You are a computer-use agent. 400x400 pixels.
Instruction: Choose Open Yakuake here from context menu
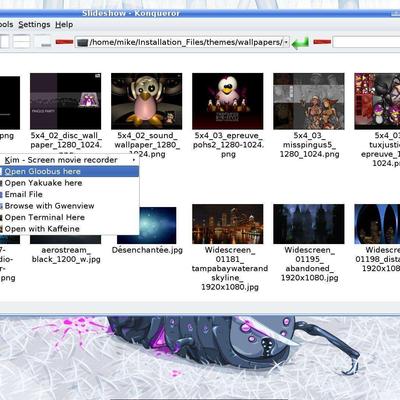(69, 183)
